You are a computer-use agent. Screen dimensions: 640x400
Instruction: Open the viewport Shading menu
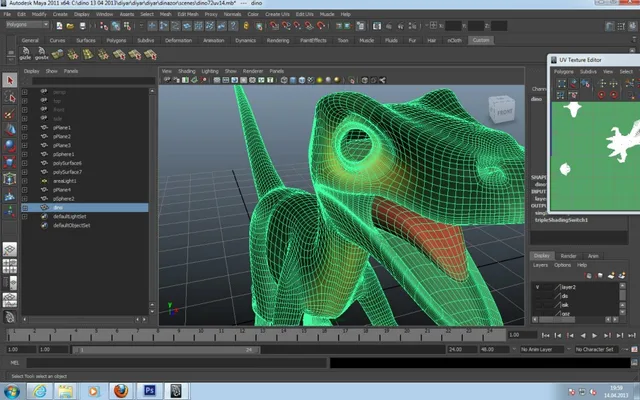pos(187,71)
